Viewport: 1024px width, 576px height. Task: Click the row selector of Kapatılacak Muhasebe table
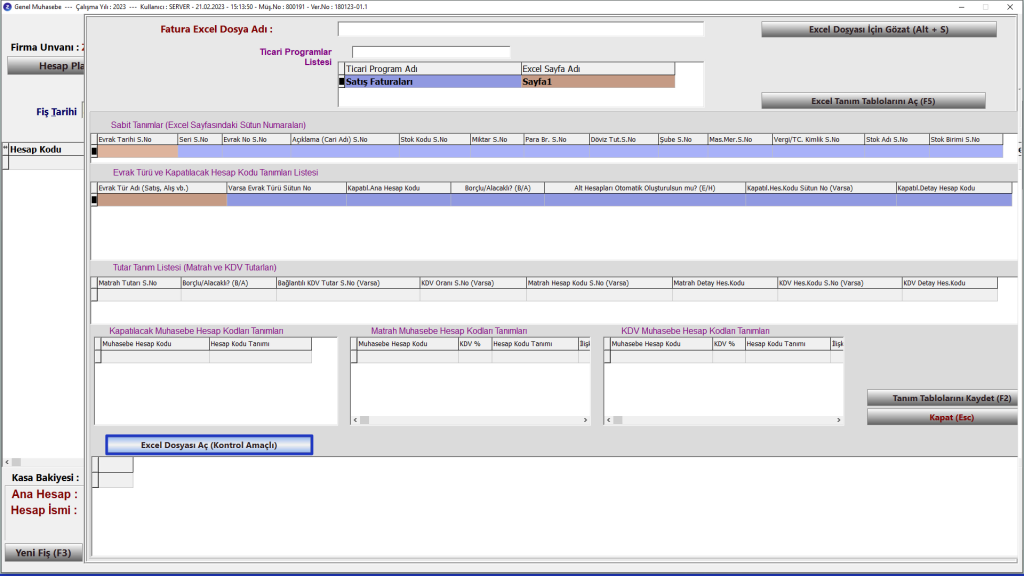[x=98, y=357]
